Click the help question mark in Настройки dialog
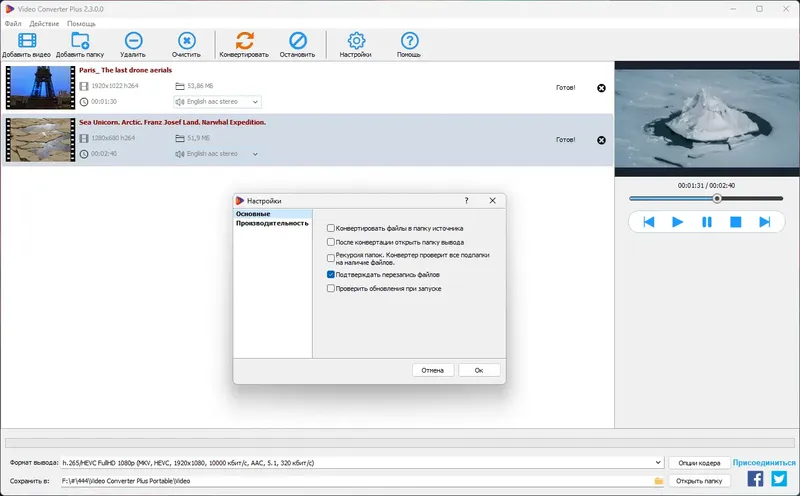Image resolution: width=800 pixels, height=496 pixels. pyautogui.click(x=466, y=201)
